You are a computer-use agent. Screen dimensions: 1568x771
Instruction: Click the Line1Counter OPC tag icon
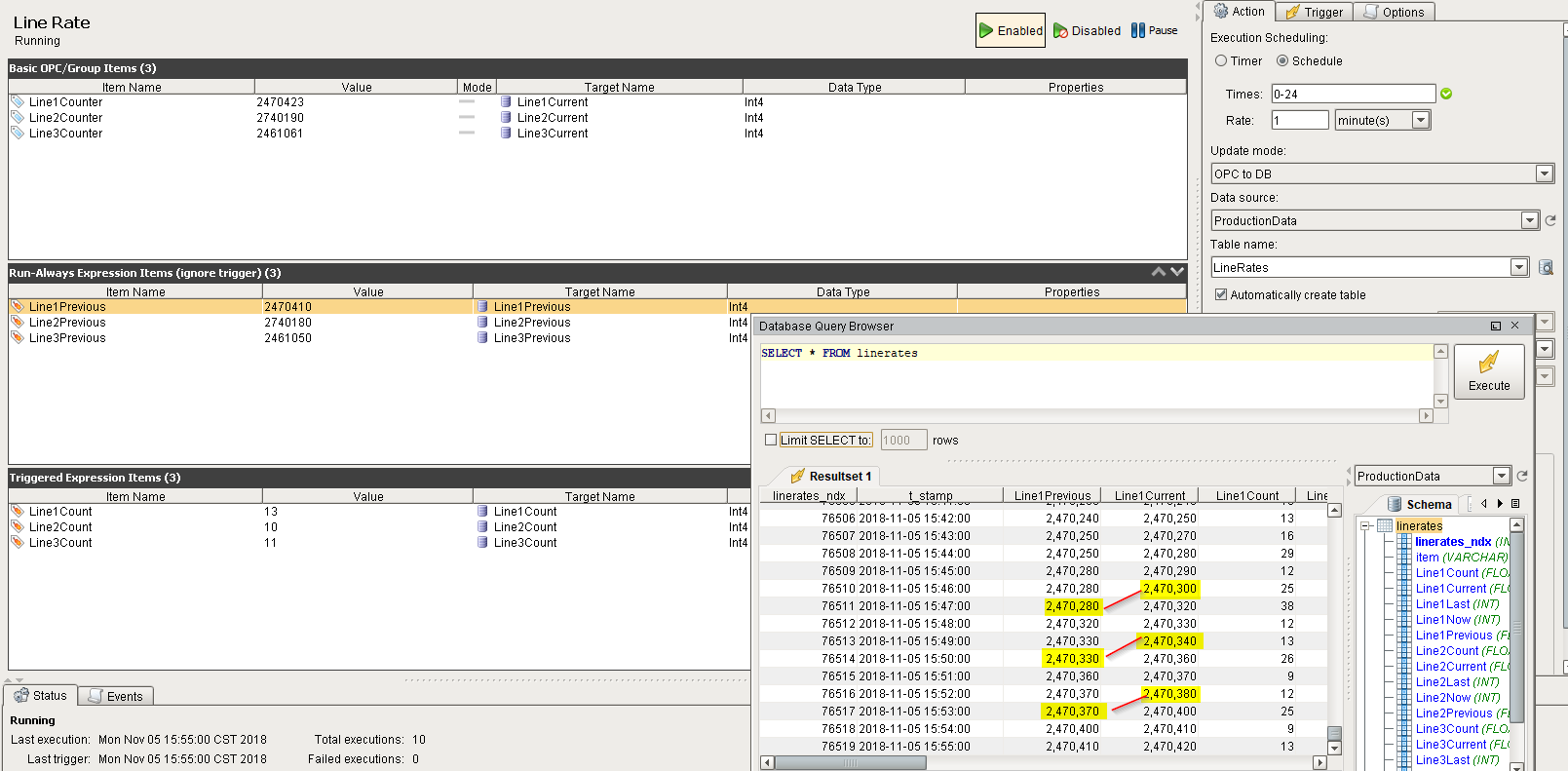[18, 102]
